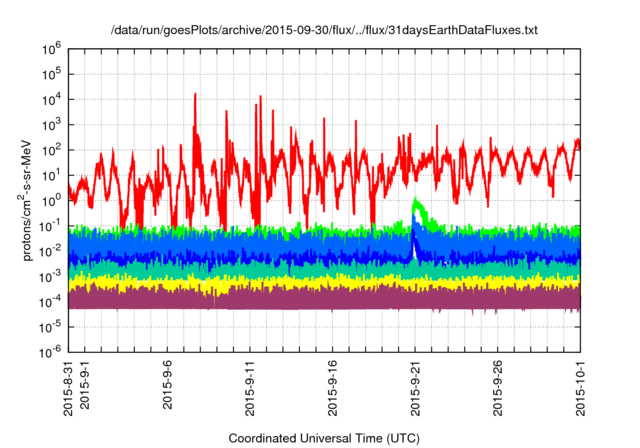
Task: Select the x-axis label '2015-9-16'
Action: pyautogui.click(x=333, y=388)
